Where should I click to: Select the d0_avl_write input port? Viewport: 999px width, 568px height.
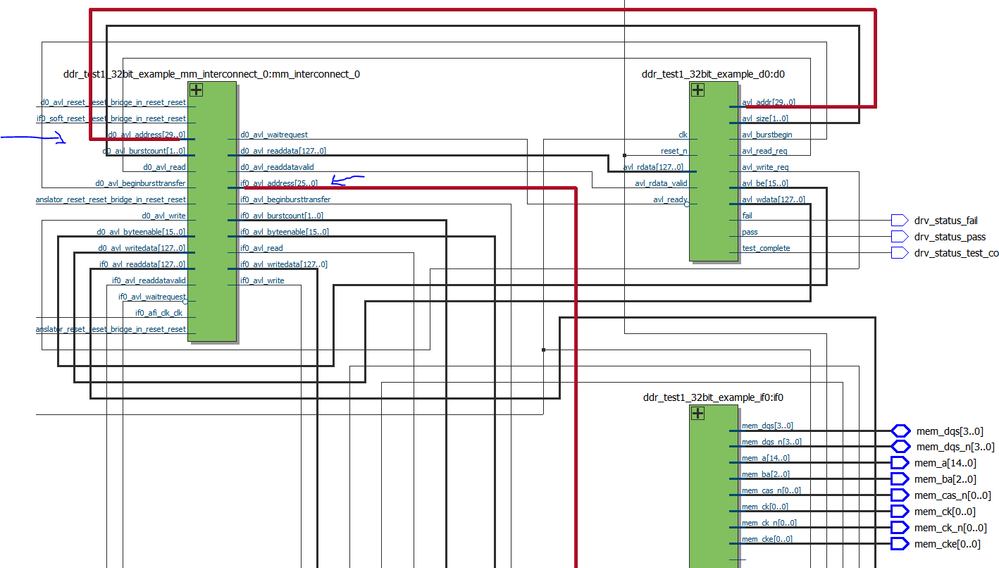click(164, 216)
